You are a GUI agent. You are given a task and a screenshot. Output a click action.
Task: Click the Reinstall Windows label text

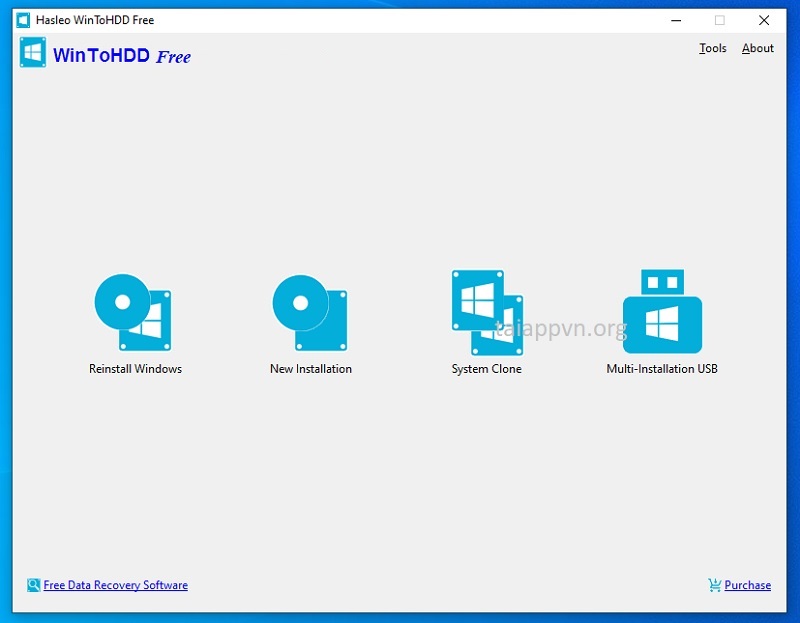coord(135,368)
